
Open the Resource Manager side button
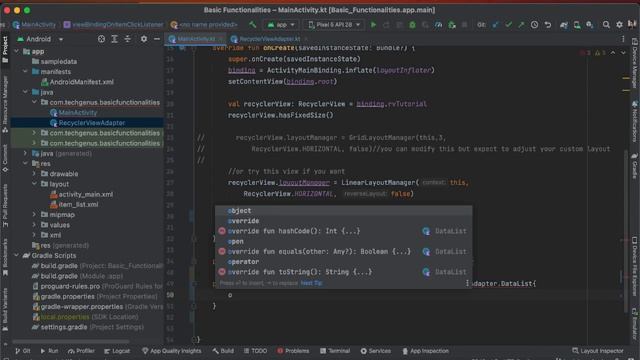pos(5,104)
